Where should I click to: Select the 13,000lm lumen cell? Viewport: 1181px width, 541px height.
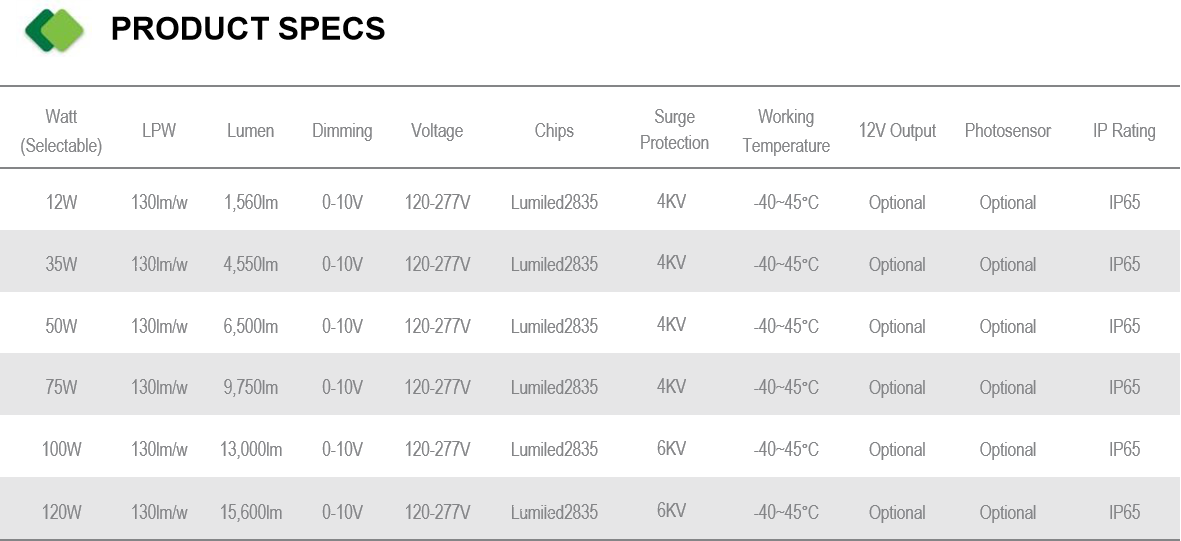[x=251, y=450]
